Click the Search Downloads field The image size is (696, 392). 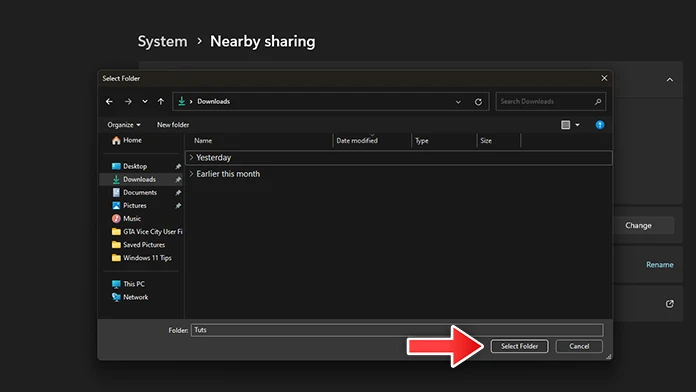(550, 101)
